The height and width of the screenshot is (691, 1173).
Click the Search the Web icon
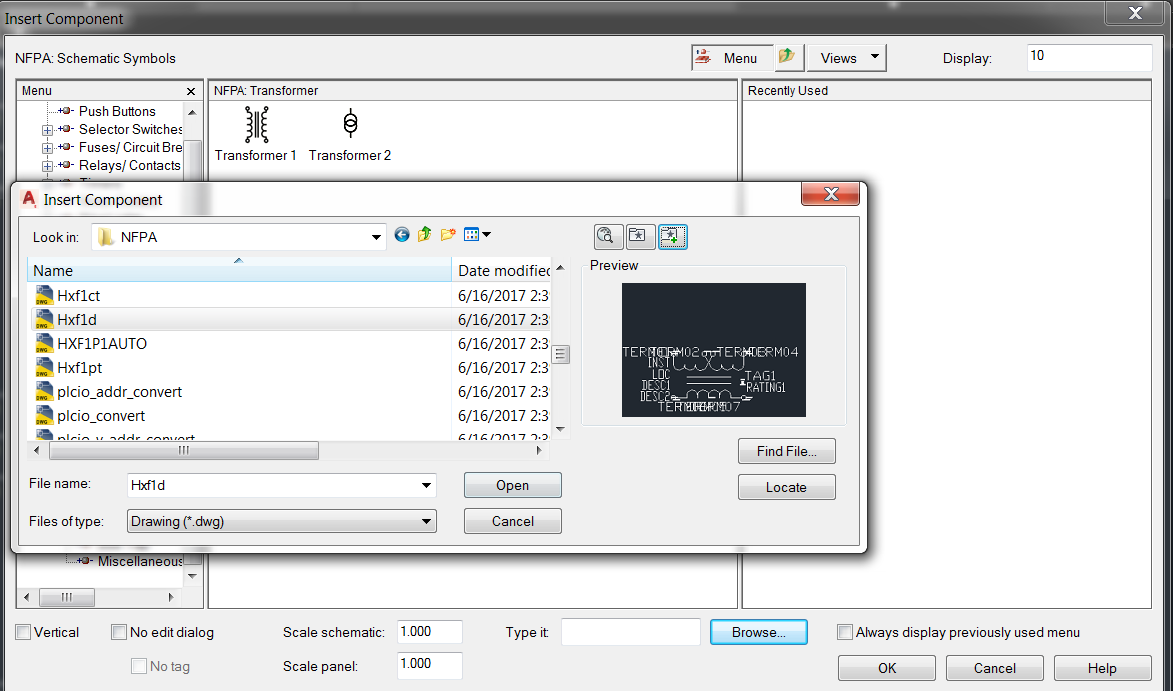(608, 237)
